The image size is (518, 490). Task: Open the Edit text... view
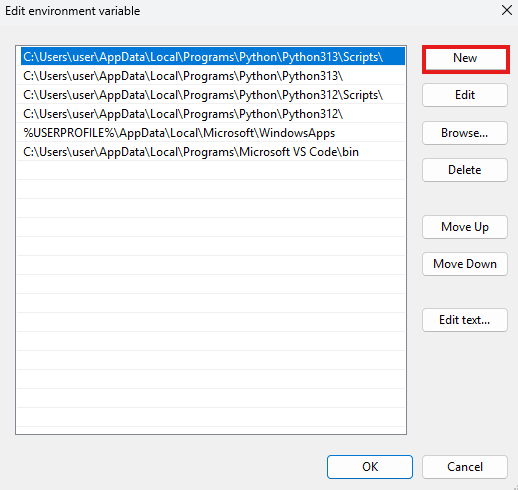click(465, 320)
